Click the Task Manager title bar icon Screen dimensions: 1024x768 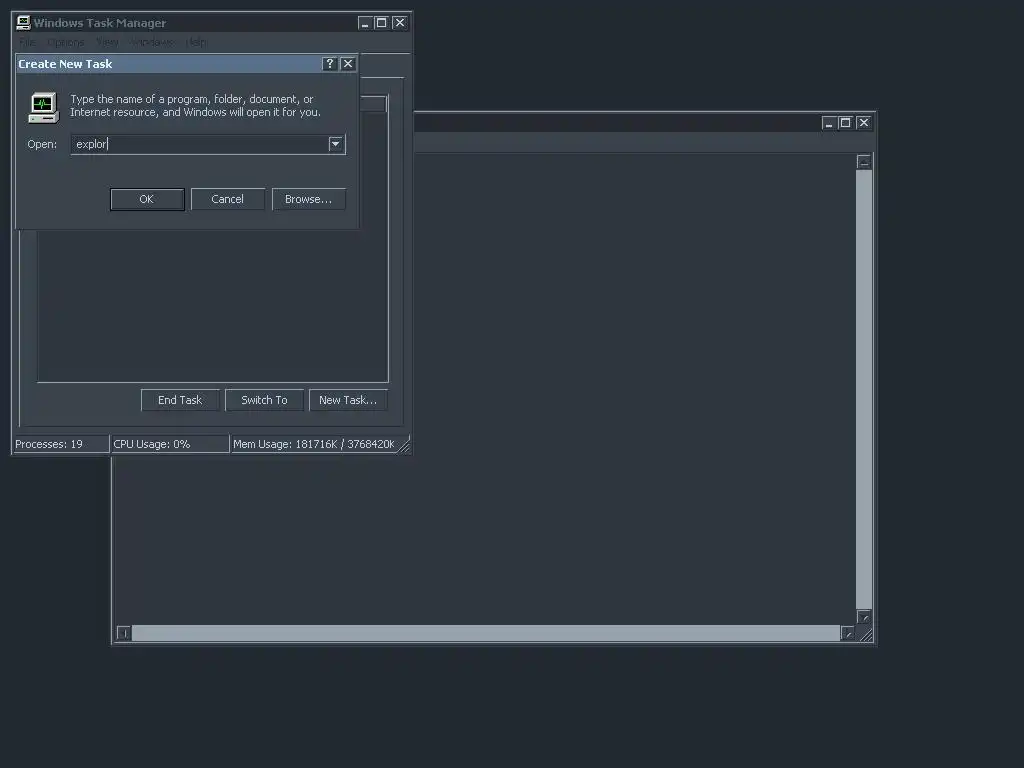click(24, 23)
